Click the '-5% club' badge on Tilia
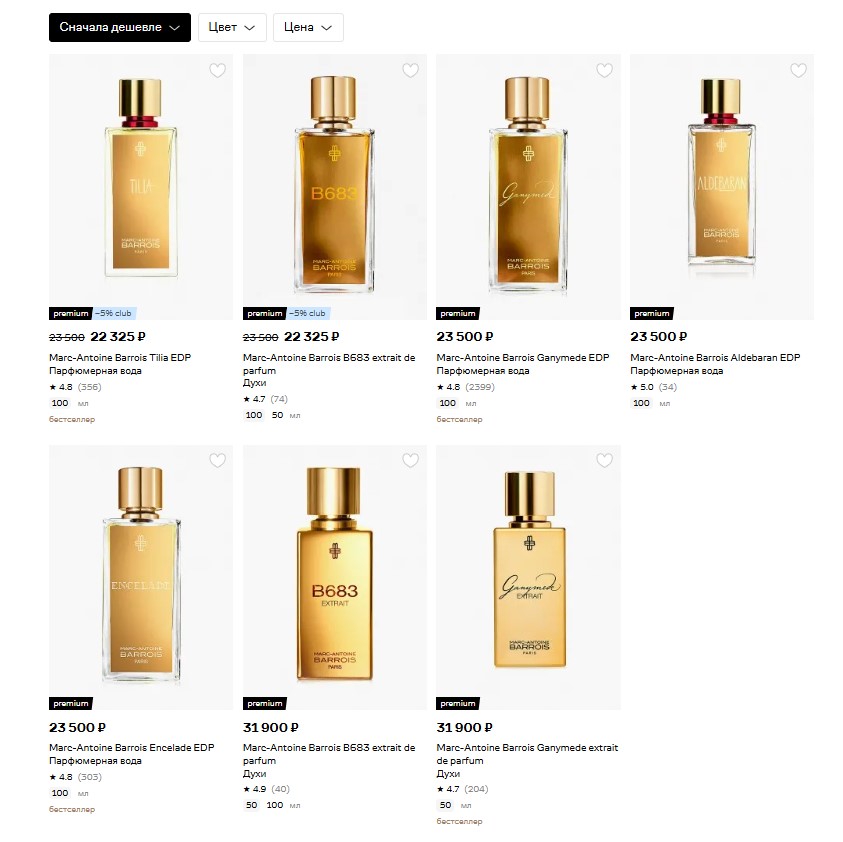Screen dimensions: 843x842 pos(115,313)
